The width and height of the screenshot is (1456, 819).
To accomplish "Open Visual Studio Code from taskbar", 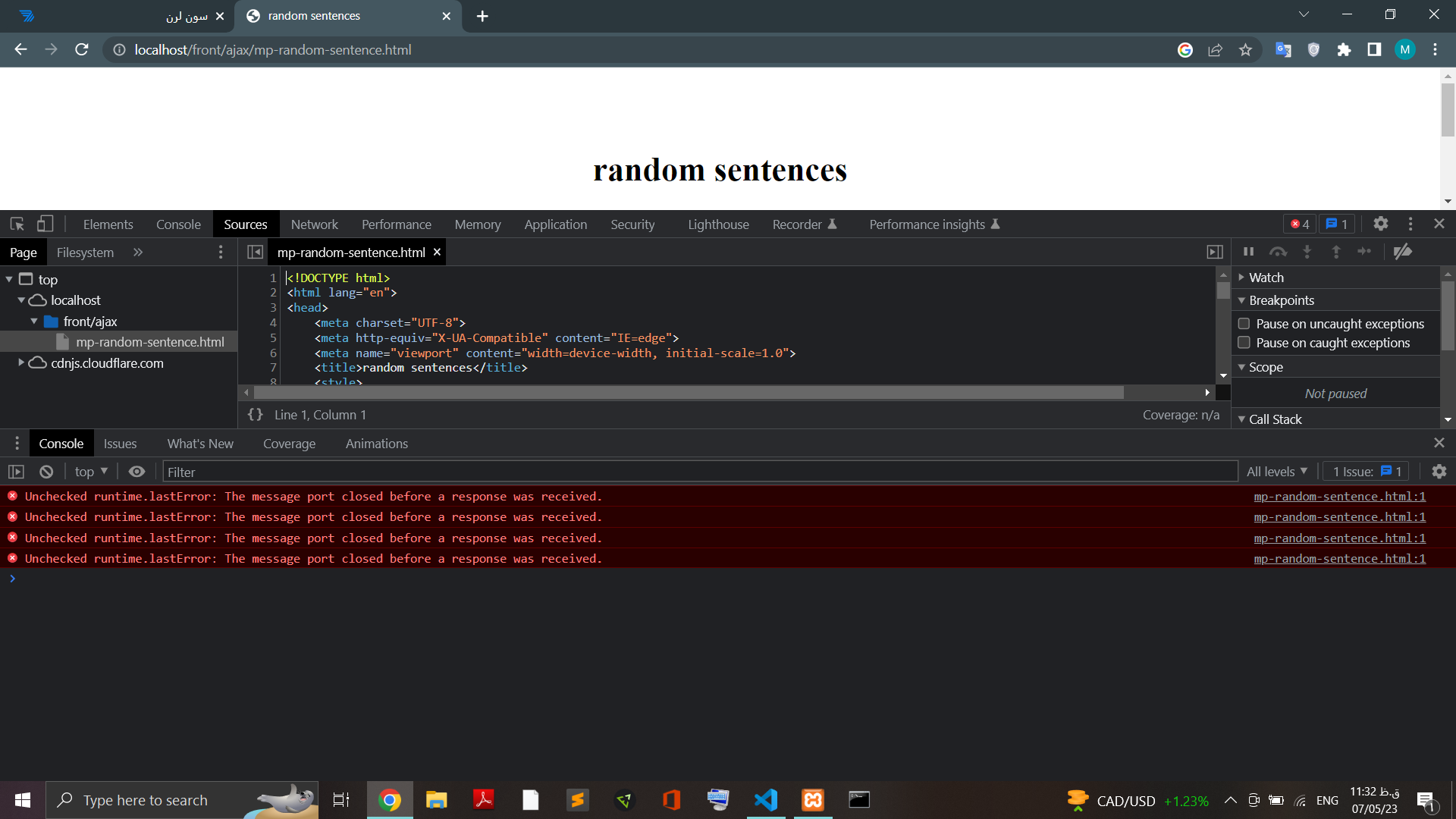I will (766, 800).
